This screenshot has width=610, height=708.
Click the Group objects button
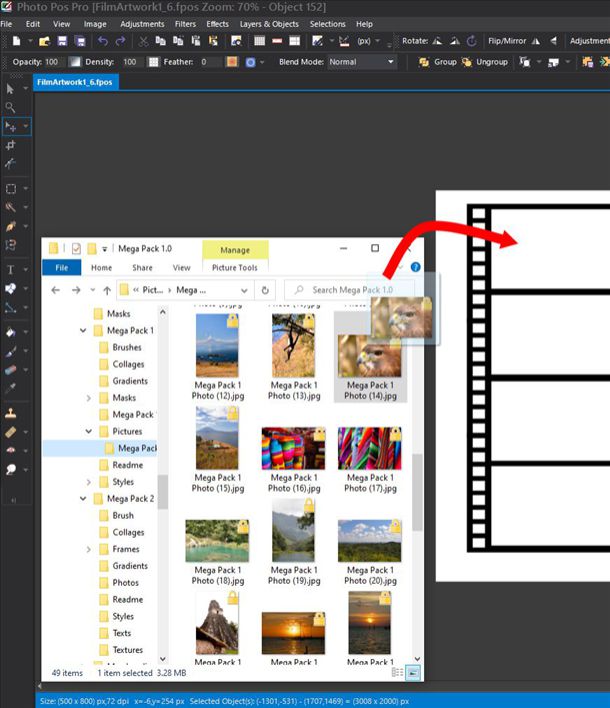point(438,62)
